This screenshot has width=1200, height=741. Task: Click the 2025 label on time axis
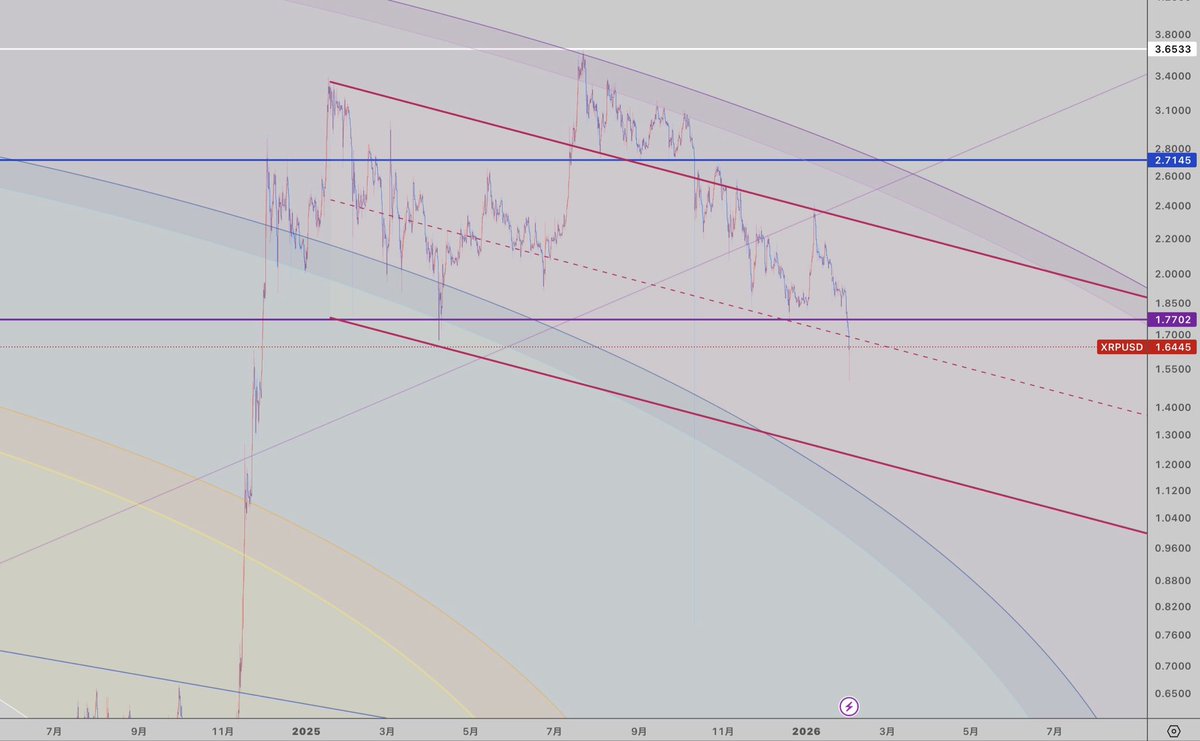point(306,731)
